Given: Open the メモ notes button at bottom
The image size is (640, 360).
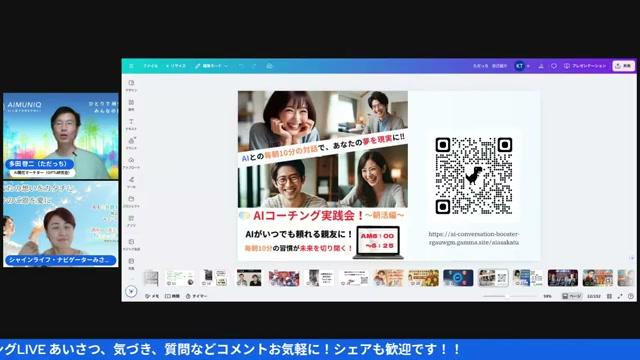Looking at the screenshot, I should [152, 296].
